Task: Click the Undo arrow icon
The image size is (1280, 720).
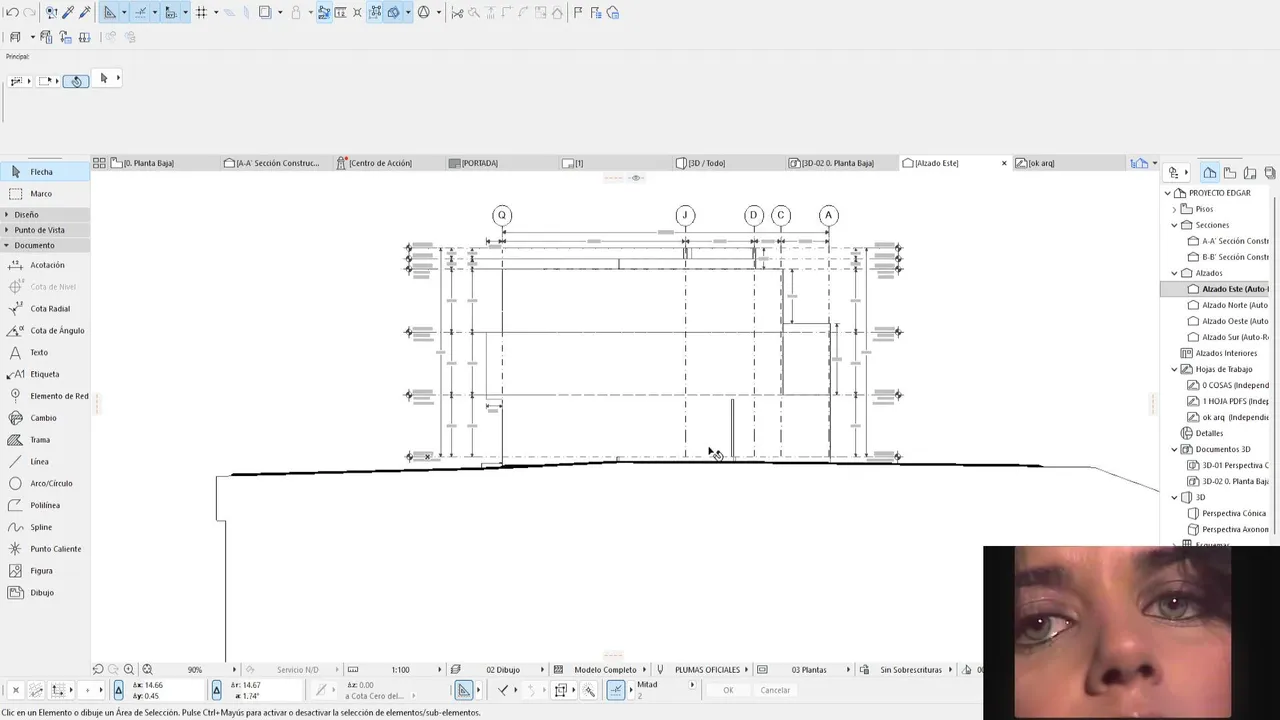Action: [x=12, y=13]
